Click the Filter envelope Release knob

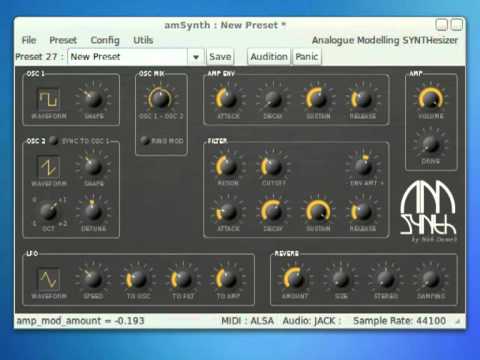tap(362, 211)
